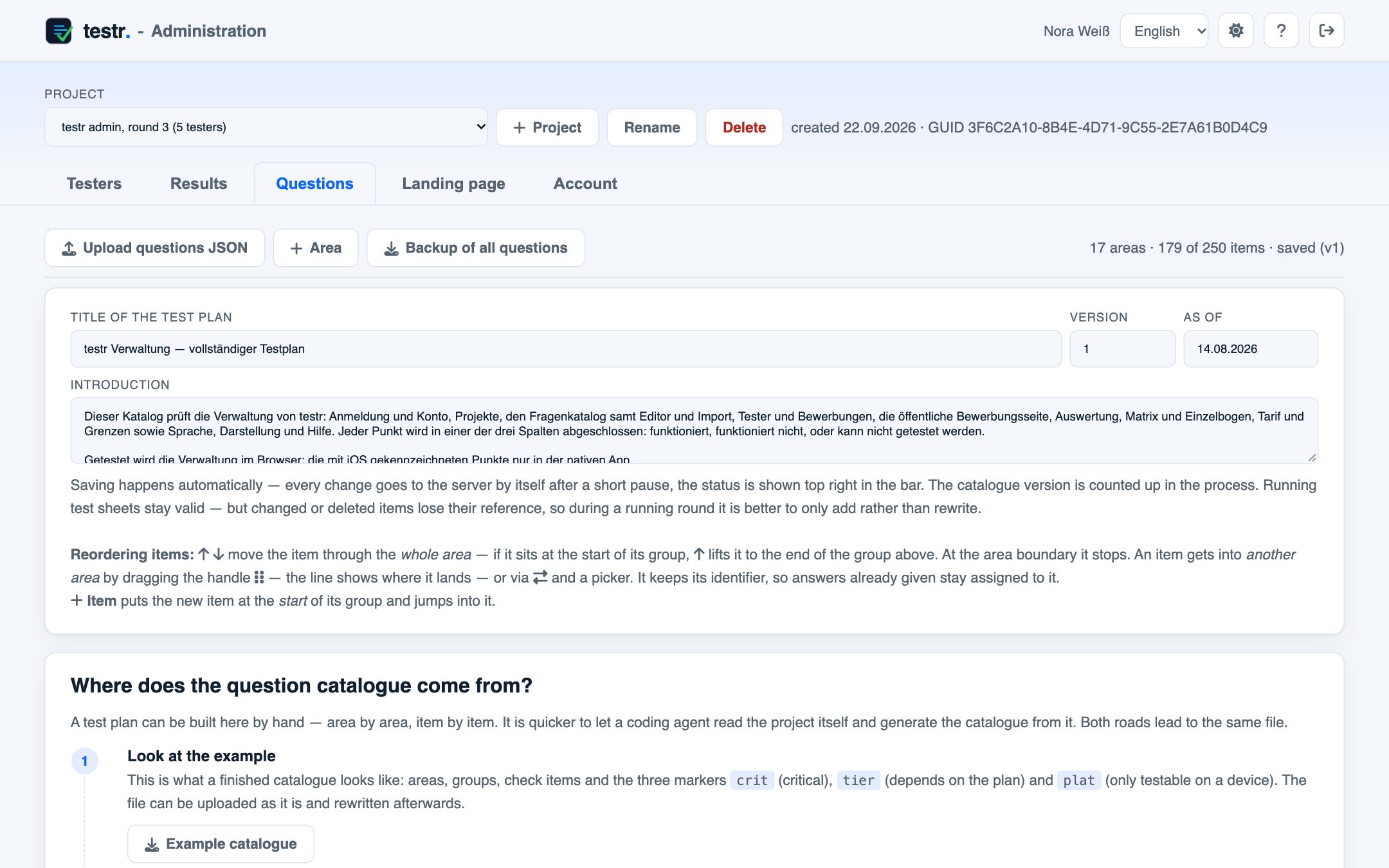Viewport: 1389px width, 868px height.
Task: Click the testr logo icon
Action: point(59,31)
